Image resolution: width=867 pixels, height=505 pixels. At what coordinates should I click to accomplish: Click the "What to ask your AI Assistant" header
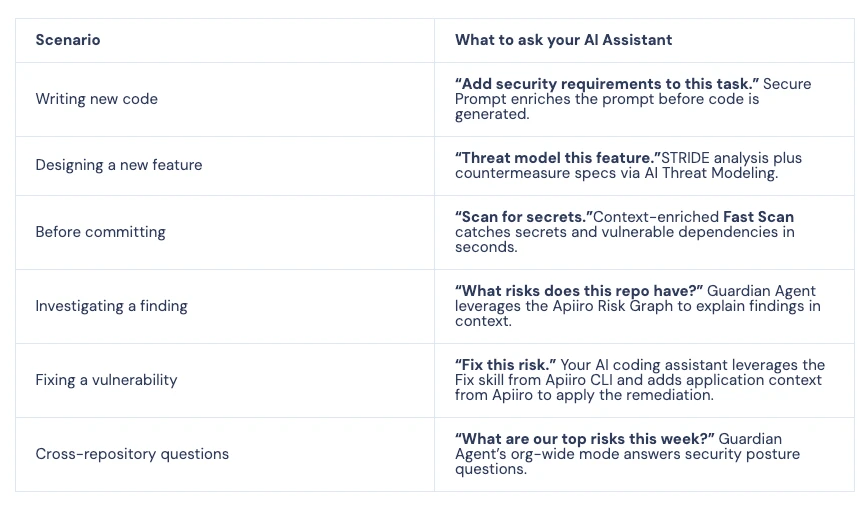coord(563,40)
